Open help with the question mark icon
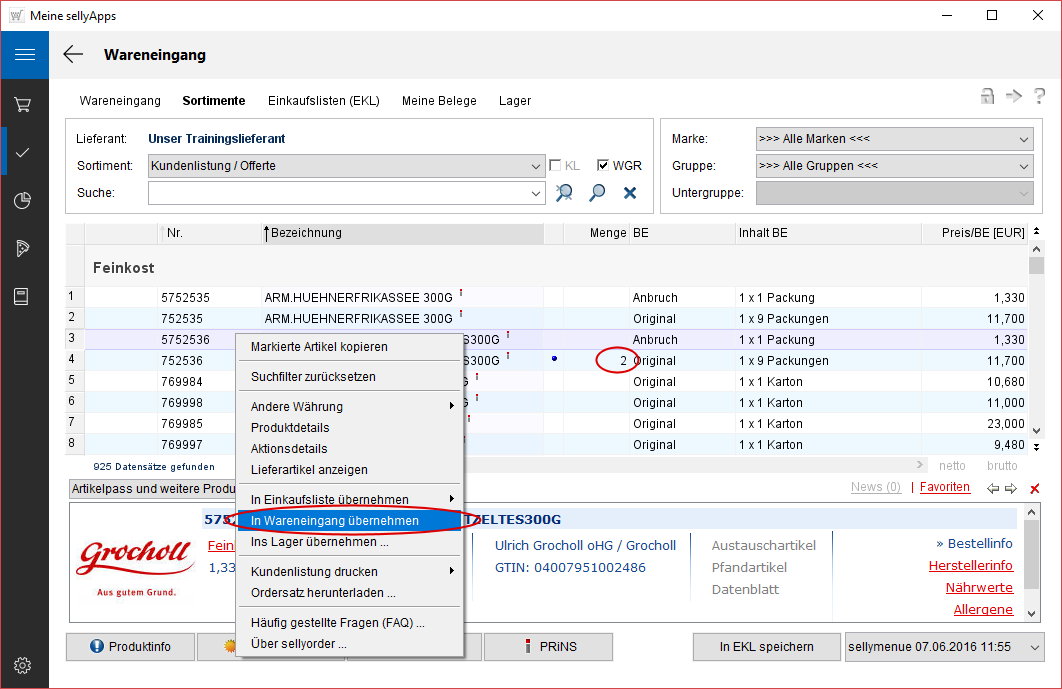 (1040, 96)
